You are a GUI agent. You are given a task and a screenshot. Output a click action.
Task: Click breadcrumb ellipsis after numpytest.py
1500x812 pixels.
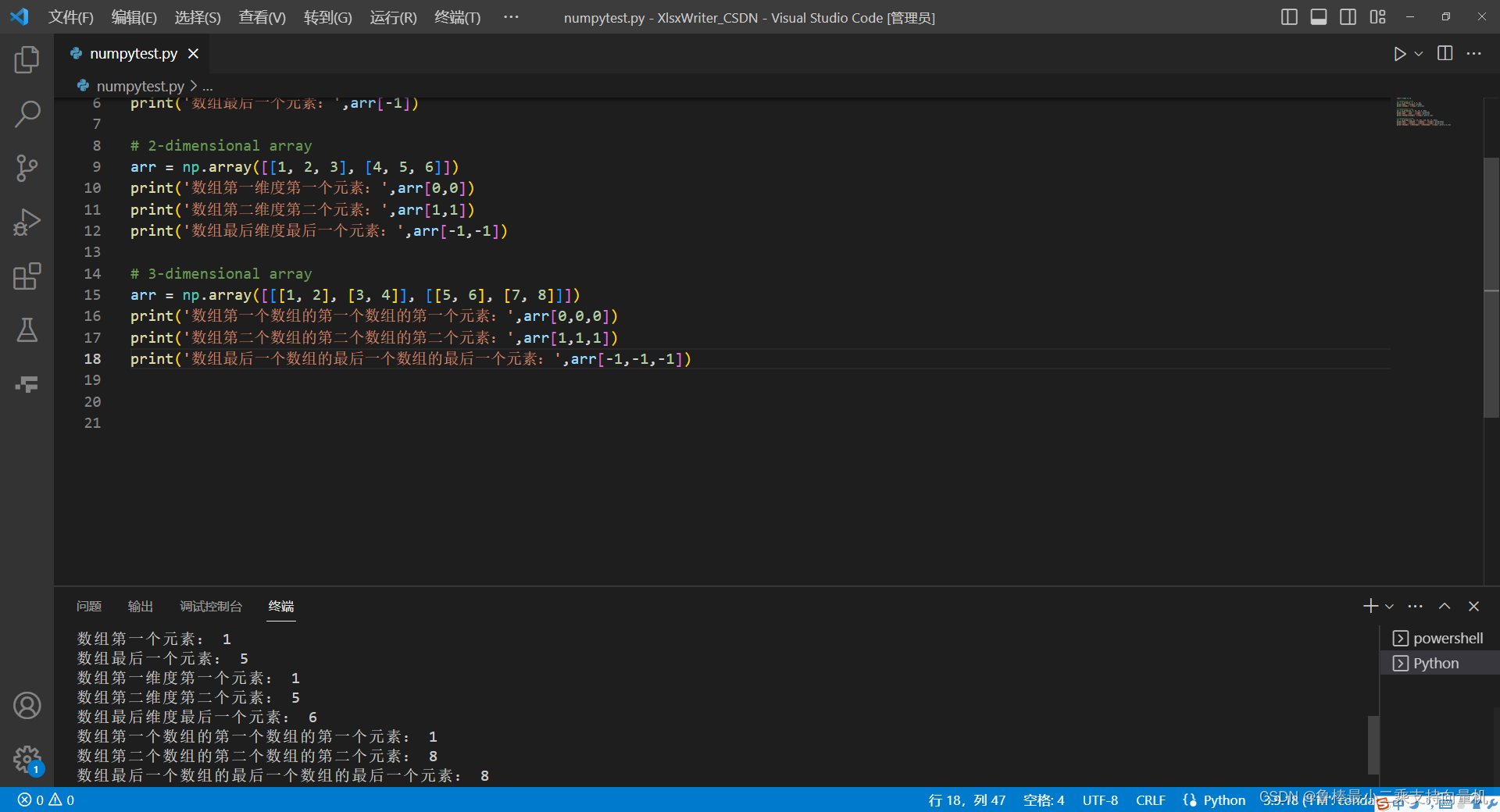(207, 87)
